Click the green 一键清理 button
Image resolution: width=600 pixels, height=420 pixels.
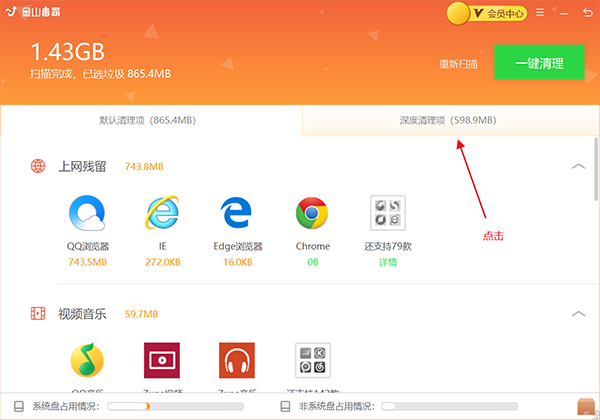[539, 62]
